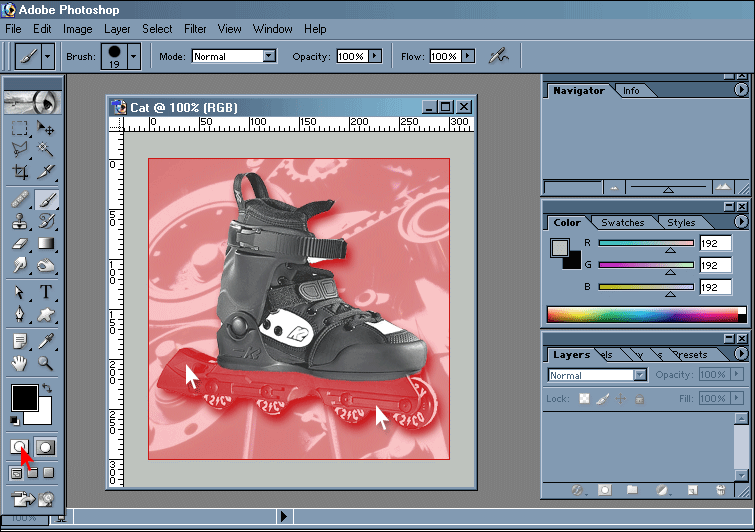Pick the Crop tool
755x532 pixels.
[x=20, y=172]
